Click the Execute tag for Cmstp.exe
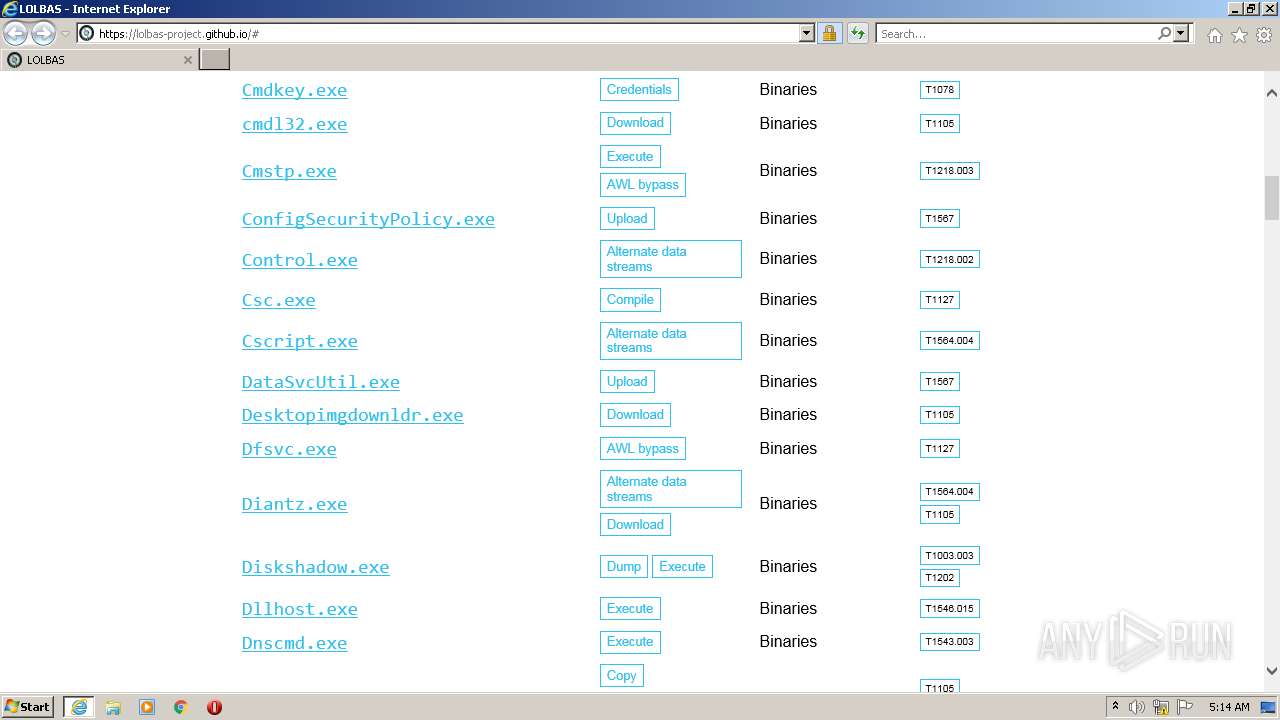This screenshot has width=1280, height=720. 630,156
